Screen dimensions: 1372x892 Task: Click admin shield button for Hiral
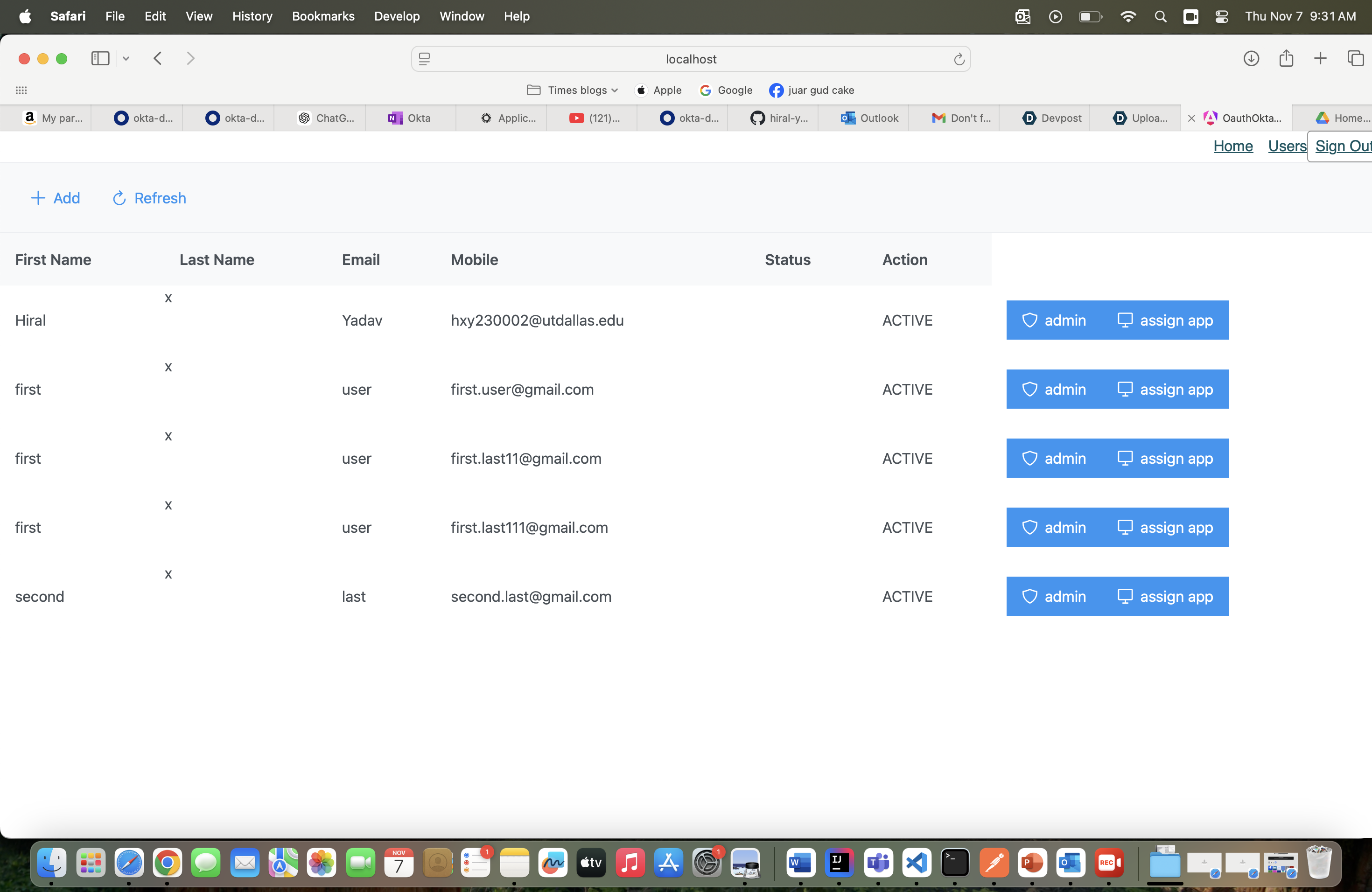(x=1053, y=321)
